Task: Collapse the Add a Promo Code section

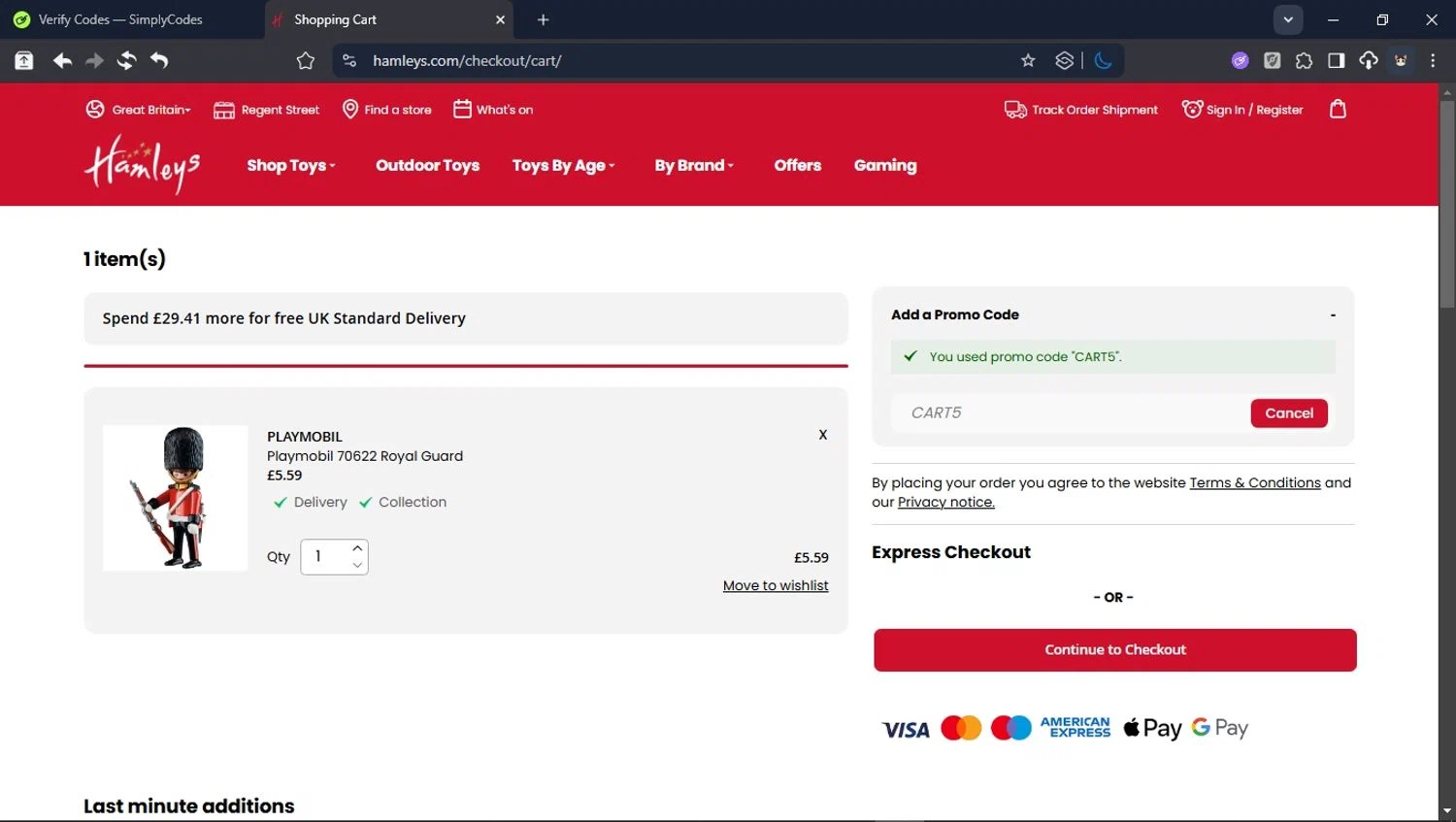Action: pyautogui.click(x=1333, y=314)
